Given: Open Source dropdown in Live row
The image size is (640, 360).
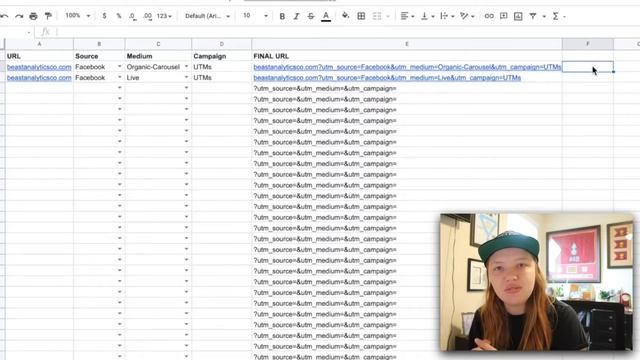Looking at the screenshot, I should click(120, 77).
